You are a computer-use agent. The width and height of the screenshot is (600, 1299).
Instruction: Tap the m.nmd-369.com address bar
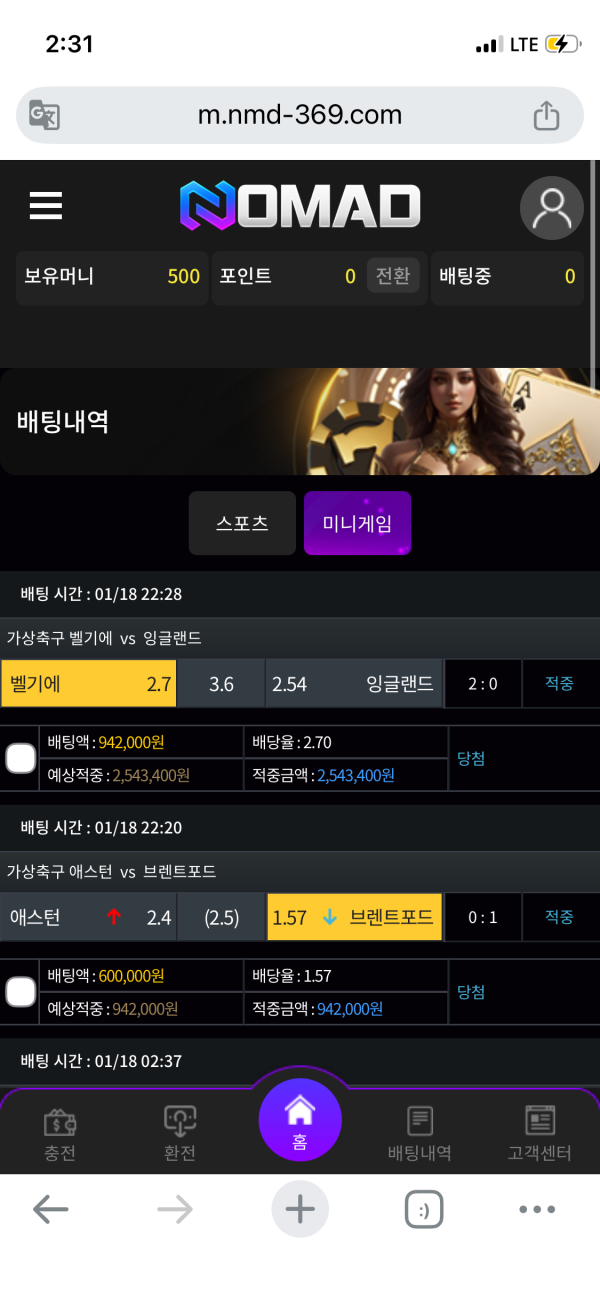(300, 115)
